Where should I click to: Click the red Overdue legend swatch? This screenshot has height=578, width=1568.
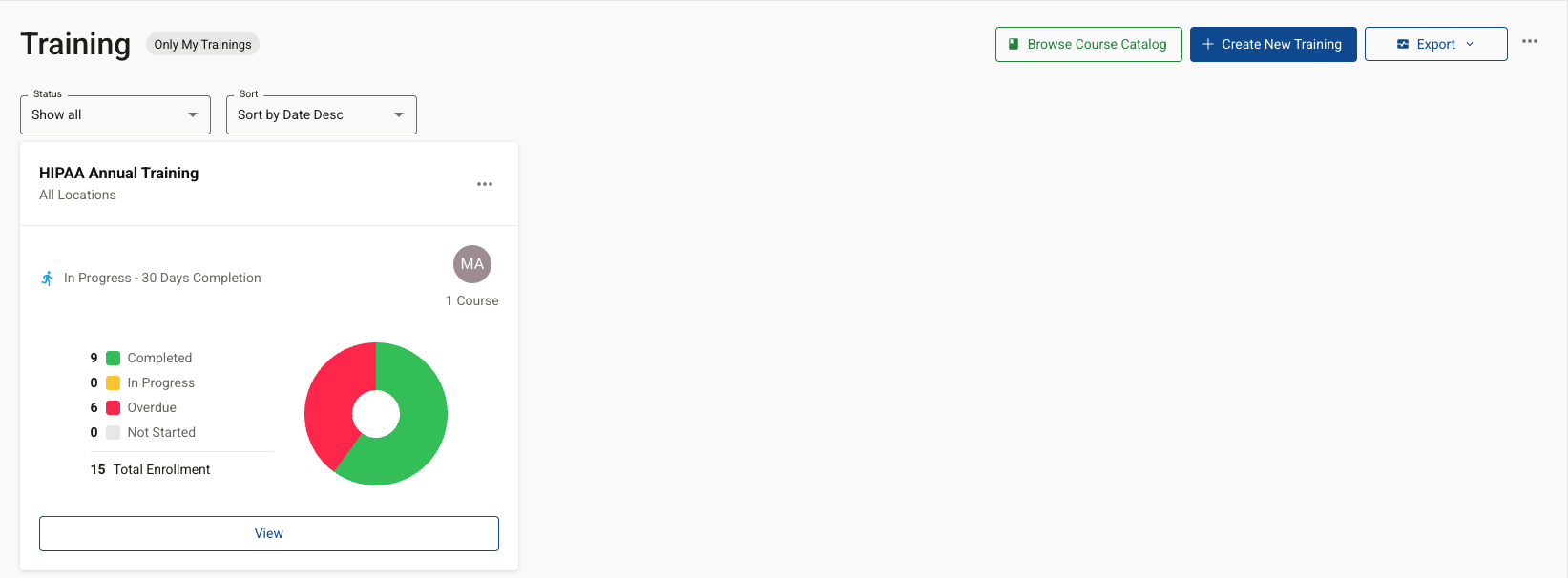point(113,407)
